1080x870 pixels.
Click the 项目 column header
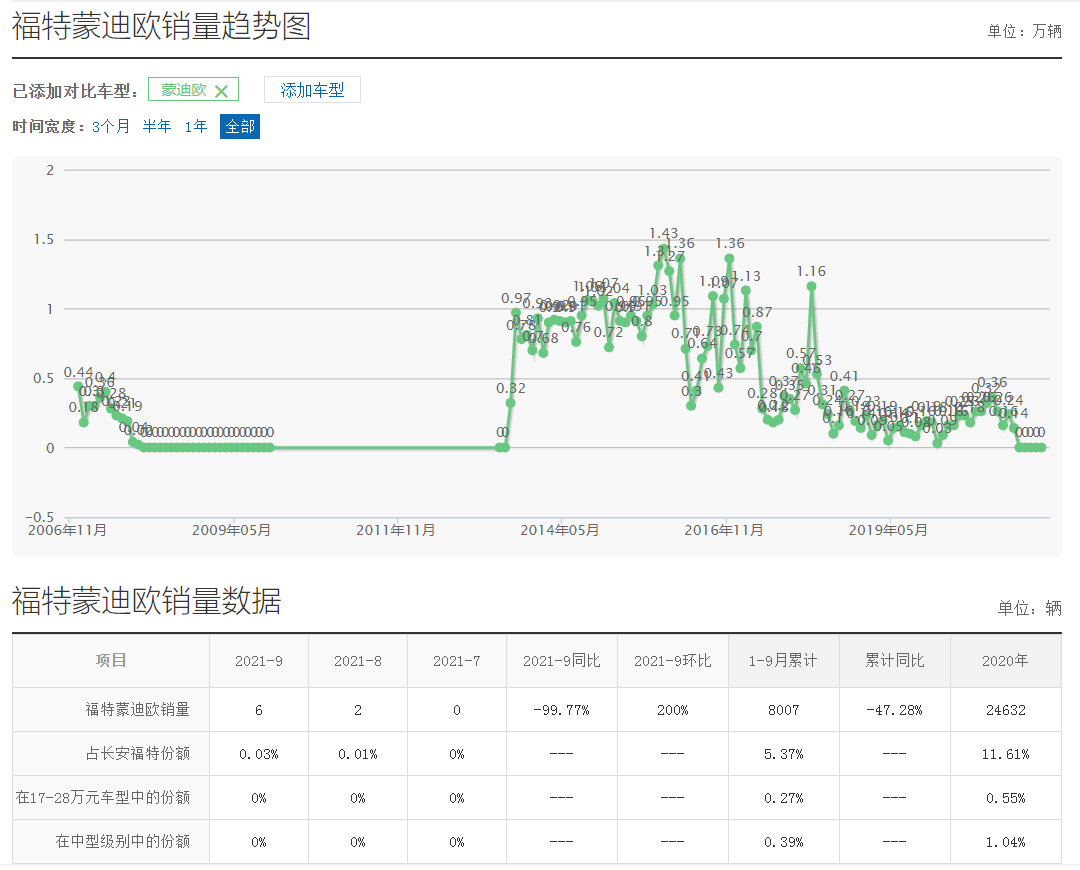111,661
